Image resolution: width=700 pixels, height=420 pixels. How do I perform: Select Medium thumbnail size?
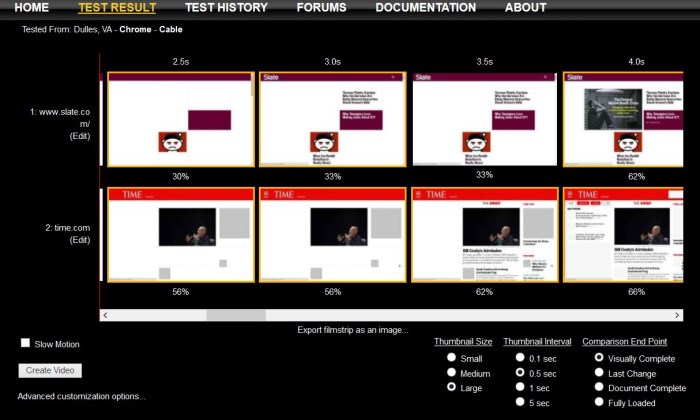pos(451,372)
